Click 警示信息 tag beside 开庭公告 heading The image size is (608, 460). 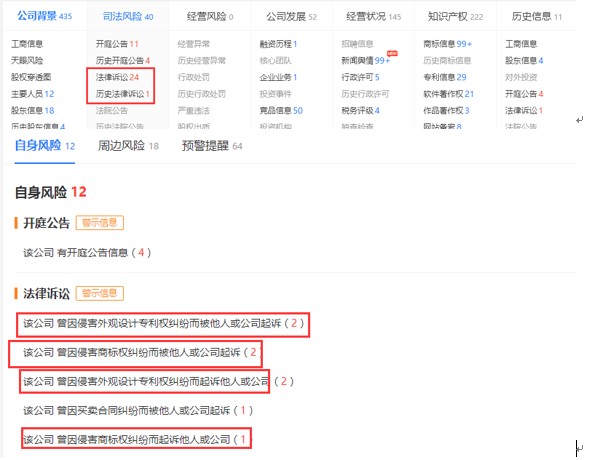100,223
